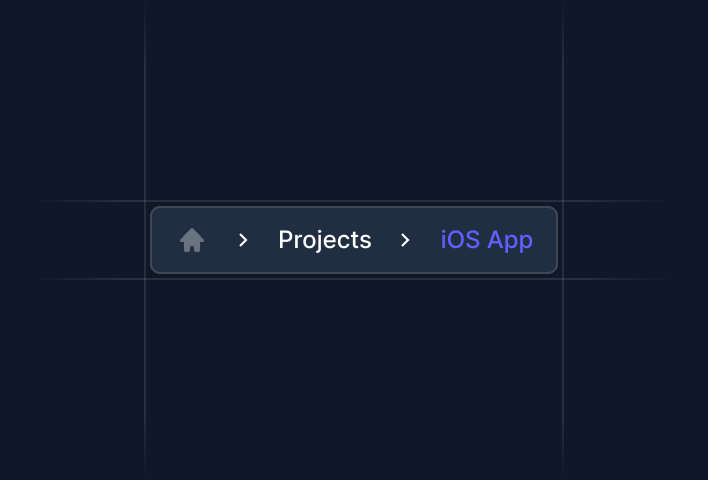Click the iOS App breadcrumb item

coord(487,240)
